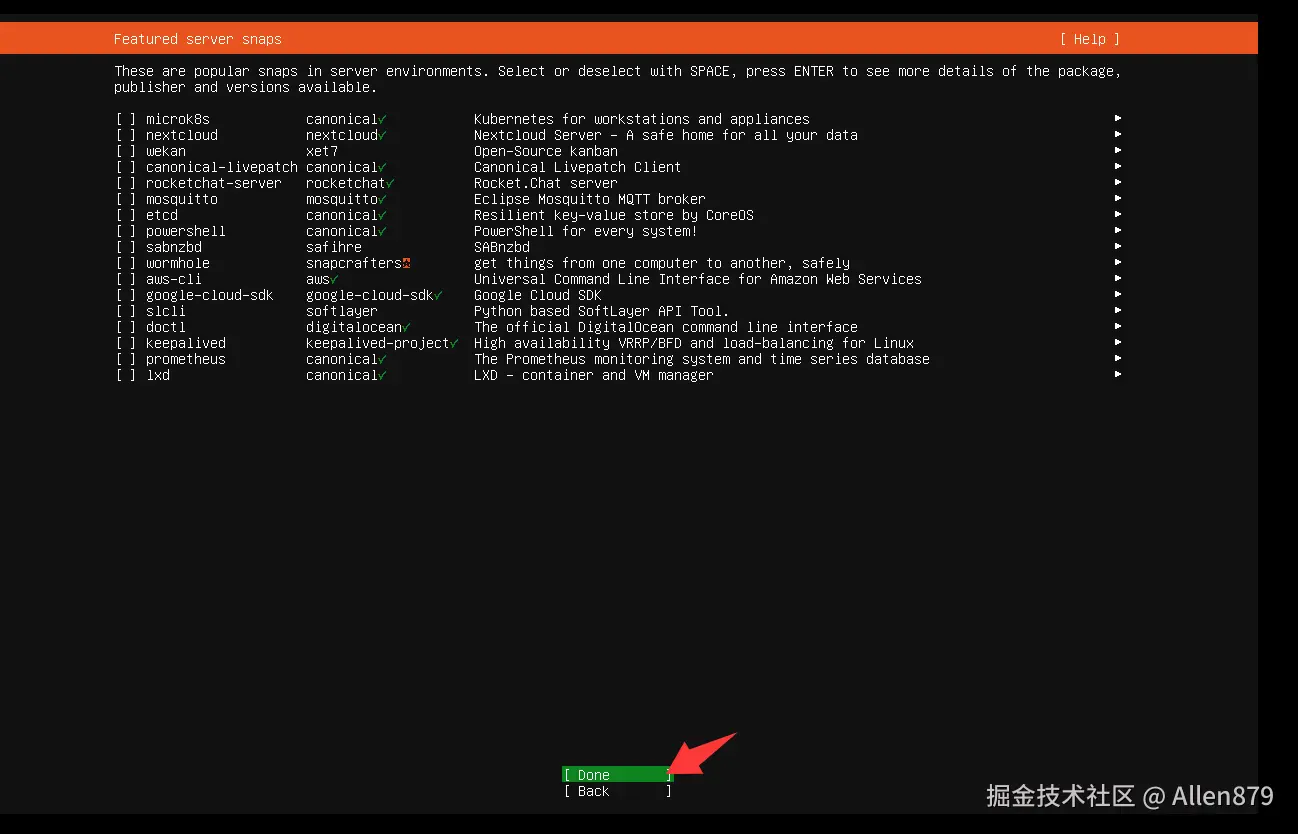Image resolution: width=1298 pixels, height=834 pixels.
Task: Go back with the Back button
Action: [617, 791]
